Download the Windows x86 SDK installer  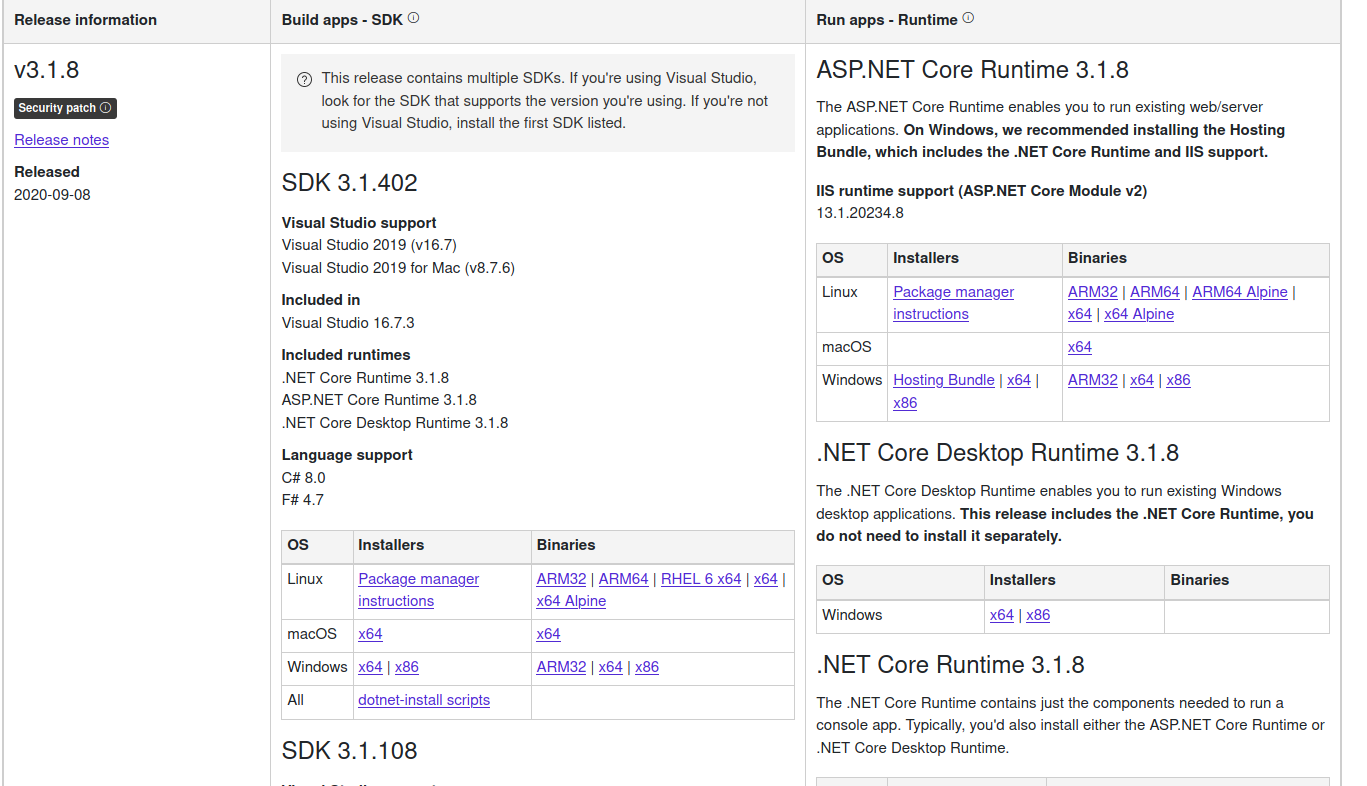coord(405,666)
